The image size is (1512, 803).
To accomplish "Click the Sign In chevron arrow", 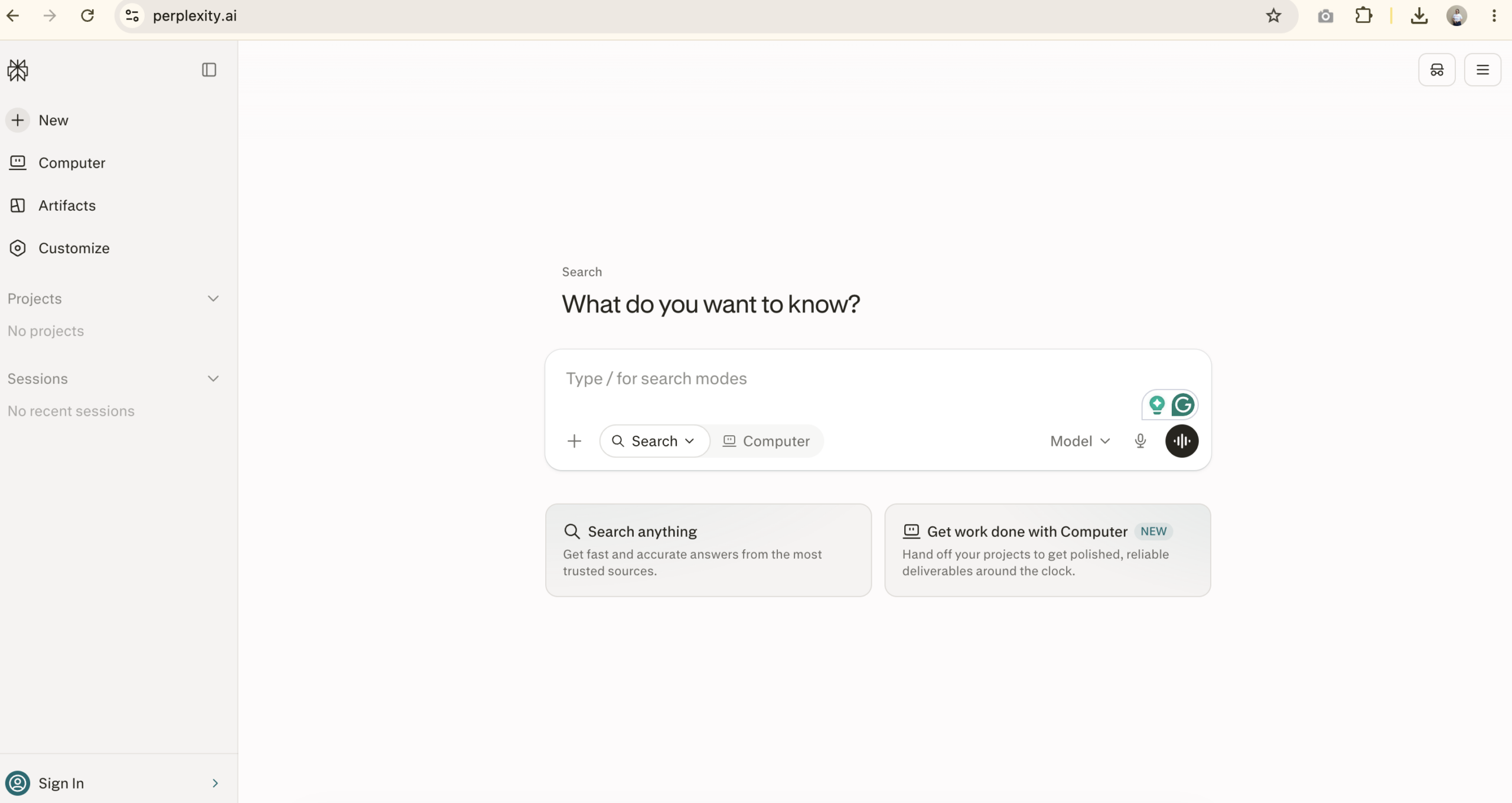I will click(216, 783).
